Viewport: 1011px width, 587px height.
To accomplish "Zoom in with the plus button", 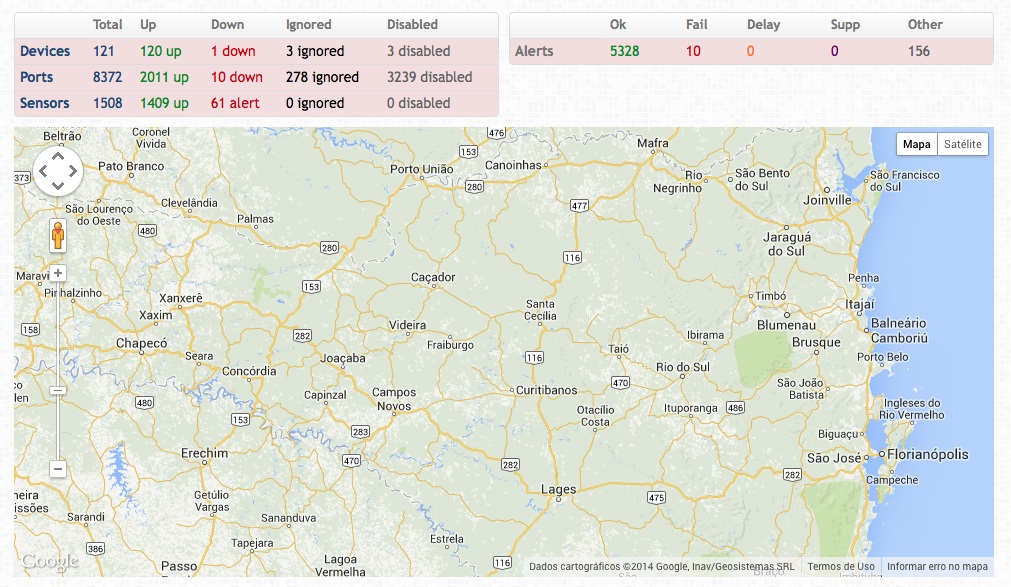I will (x=58, y=273).
